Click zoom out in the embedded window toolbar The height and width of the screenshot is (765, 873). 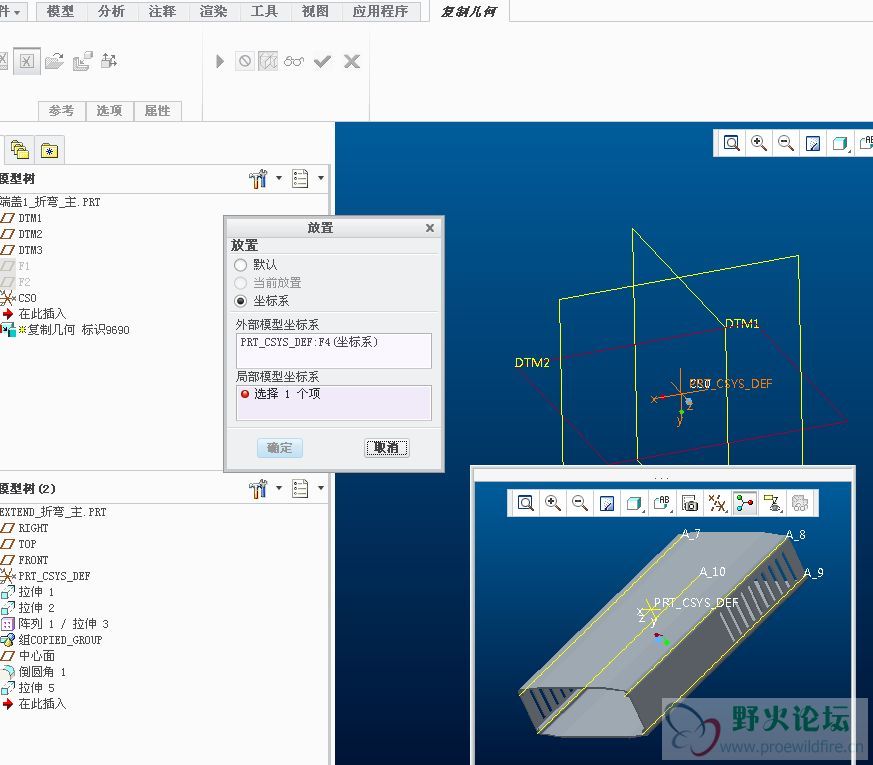coord(578,503)
